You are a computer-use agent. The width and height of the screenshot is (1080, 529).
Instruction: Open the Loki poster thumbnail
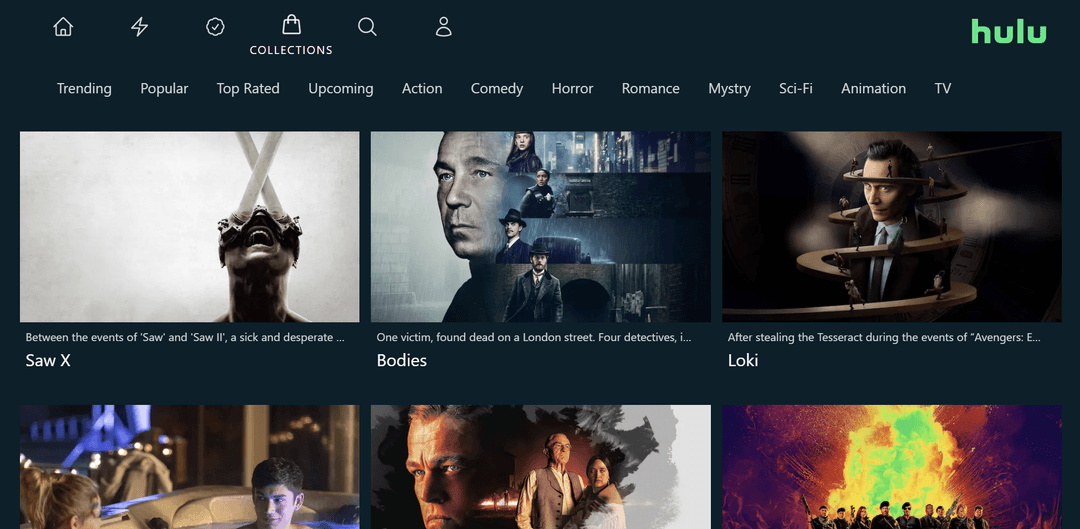892,227
